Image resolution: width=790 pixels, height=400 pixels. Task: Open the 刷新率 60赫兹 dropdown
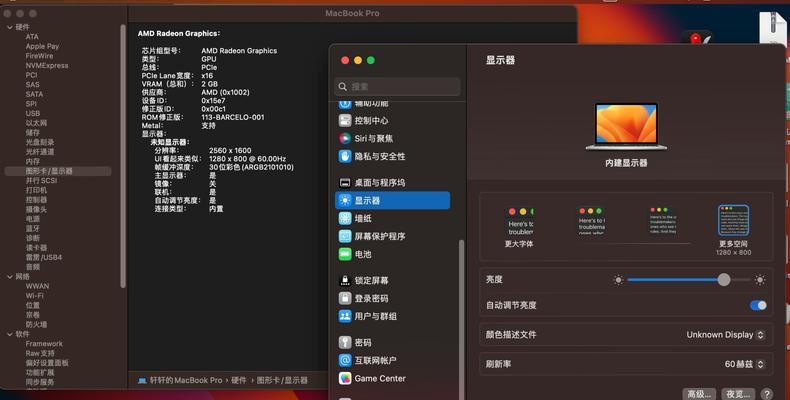tap(745, 364)
